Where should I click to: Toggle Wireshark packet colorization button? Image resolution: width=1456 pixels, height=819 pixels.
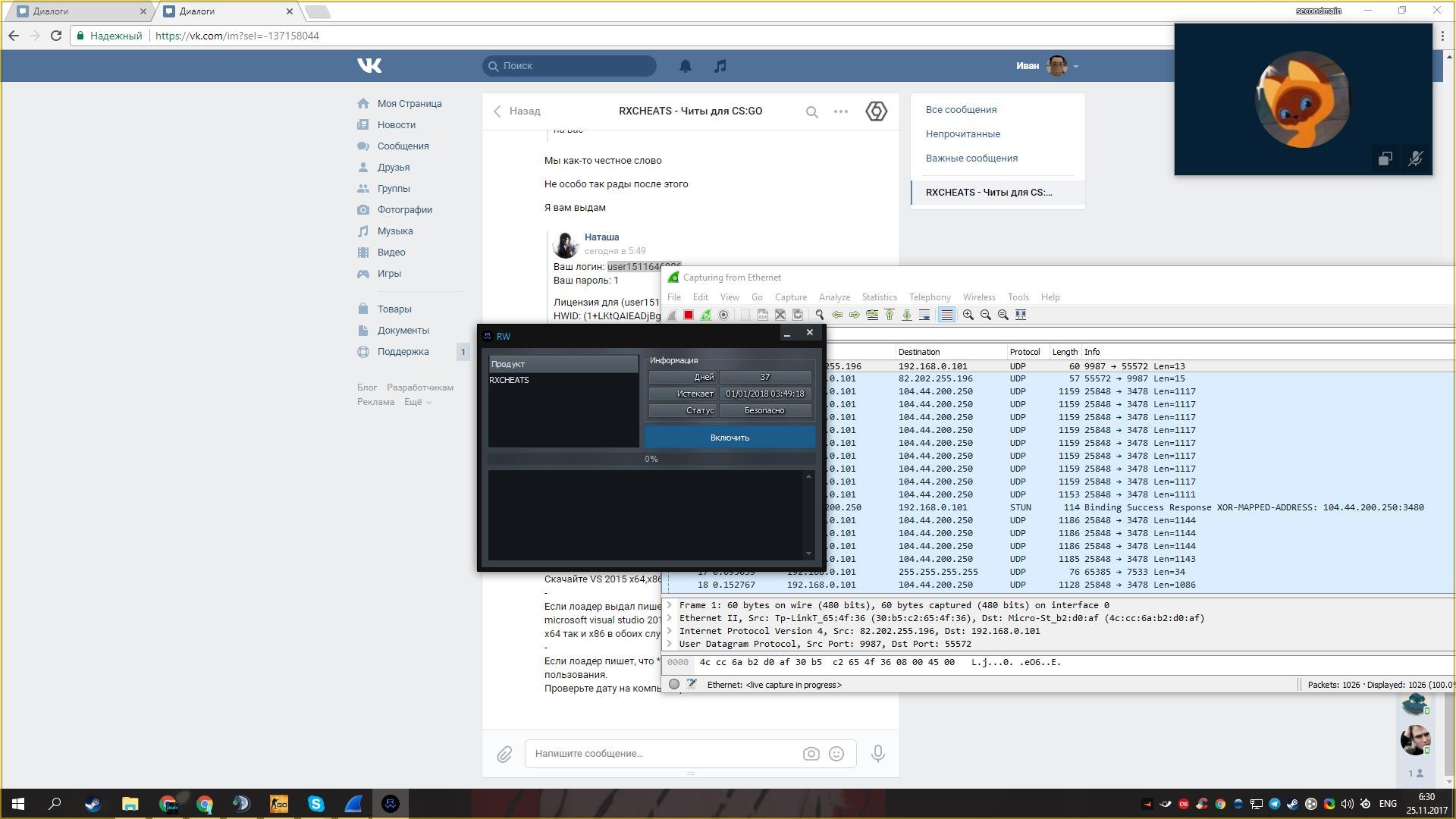pos(946,315)
